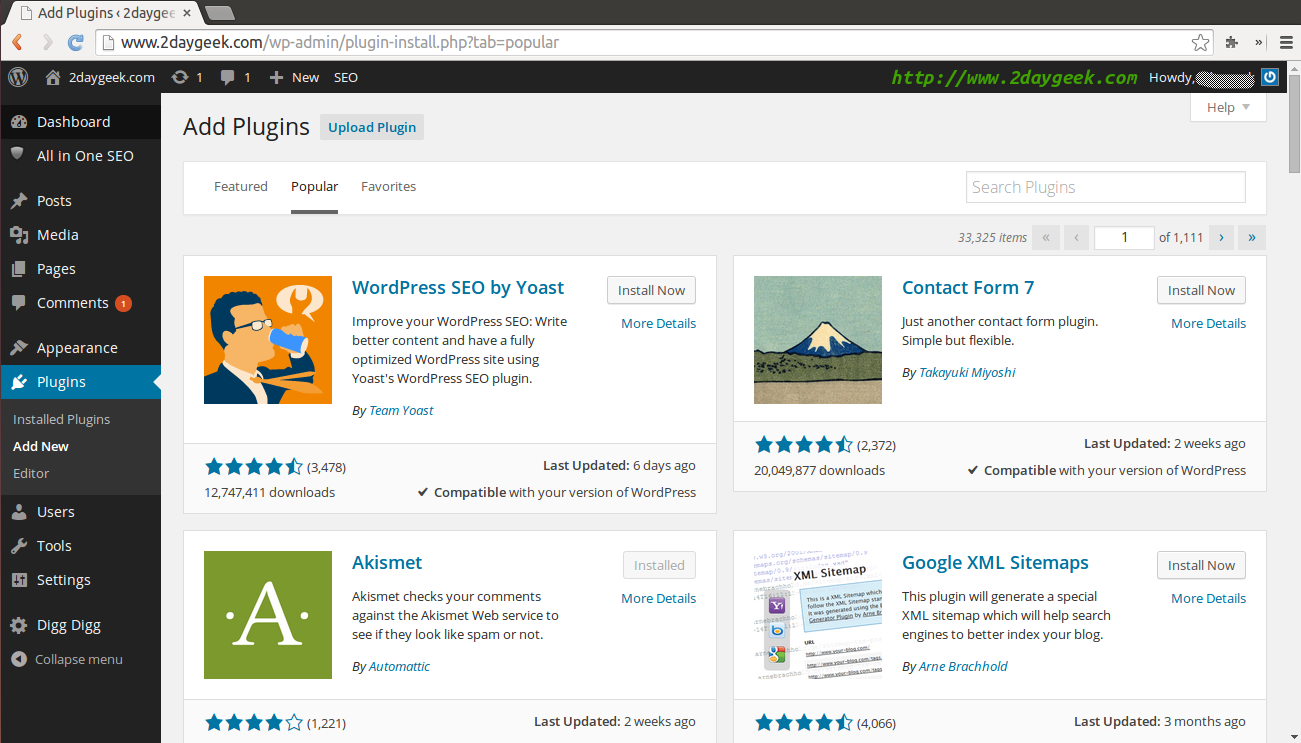Click the WordPress SEO Yoast thumbnail
1301x743 pixels.
click(268, 340)
